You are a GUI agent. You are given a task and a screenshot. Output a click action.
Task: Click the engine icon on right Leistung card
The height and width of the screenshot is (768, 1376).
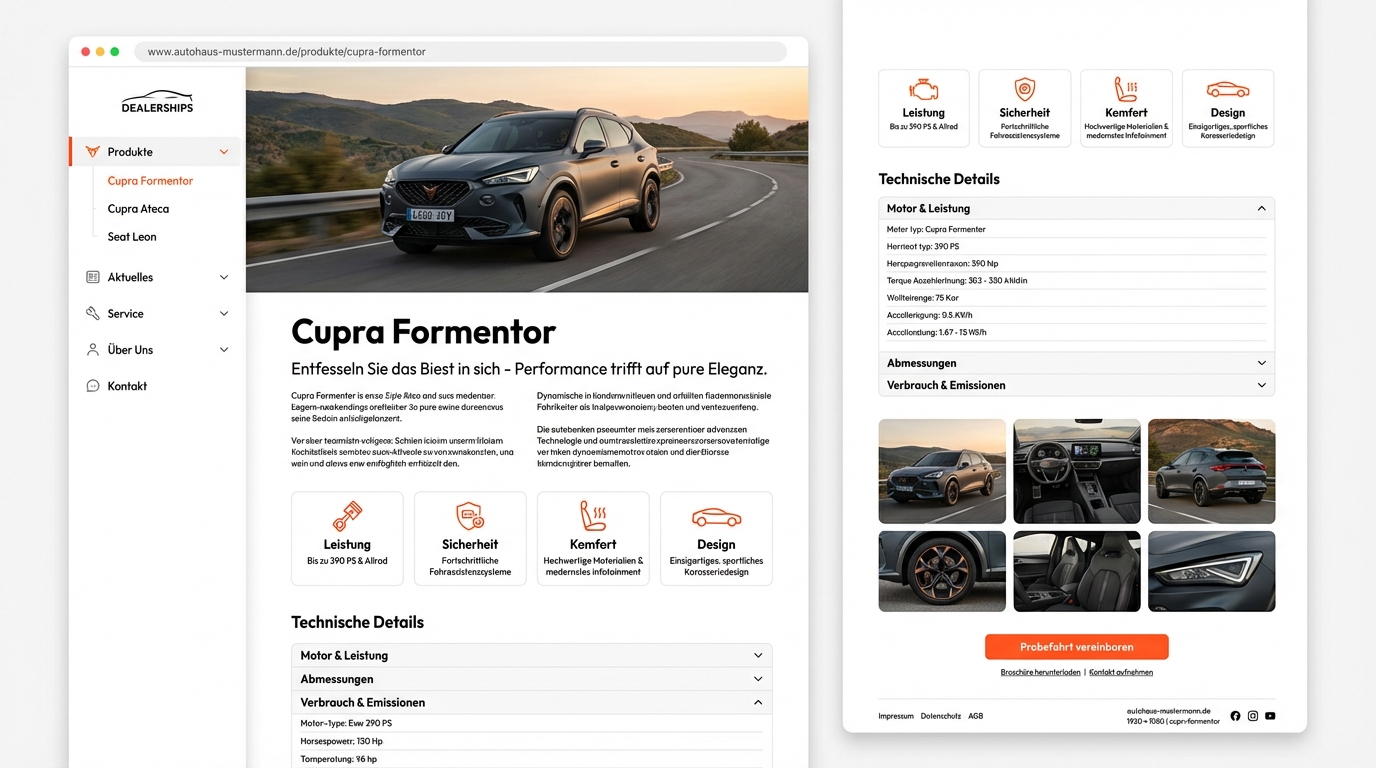pyautogui.click(x=923, y=89)
